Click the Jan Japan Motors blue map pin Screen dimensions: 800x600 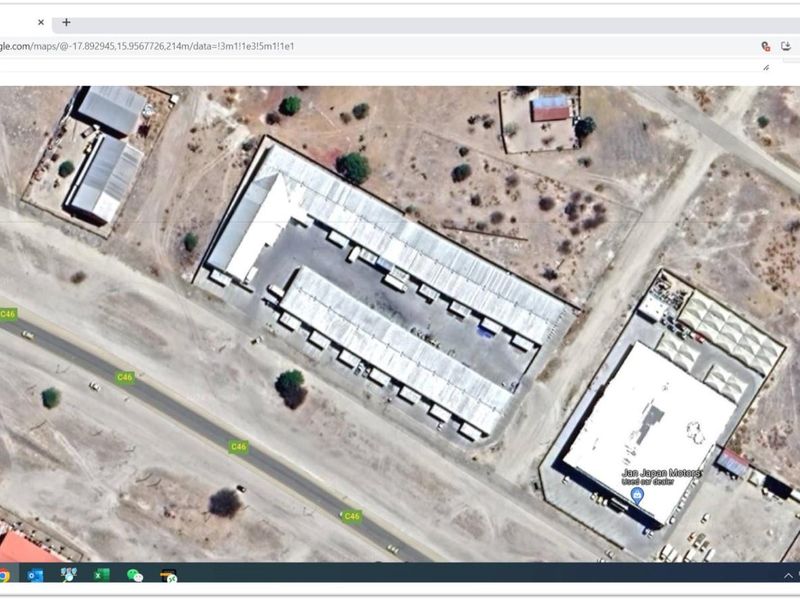click(637, 495)
